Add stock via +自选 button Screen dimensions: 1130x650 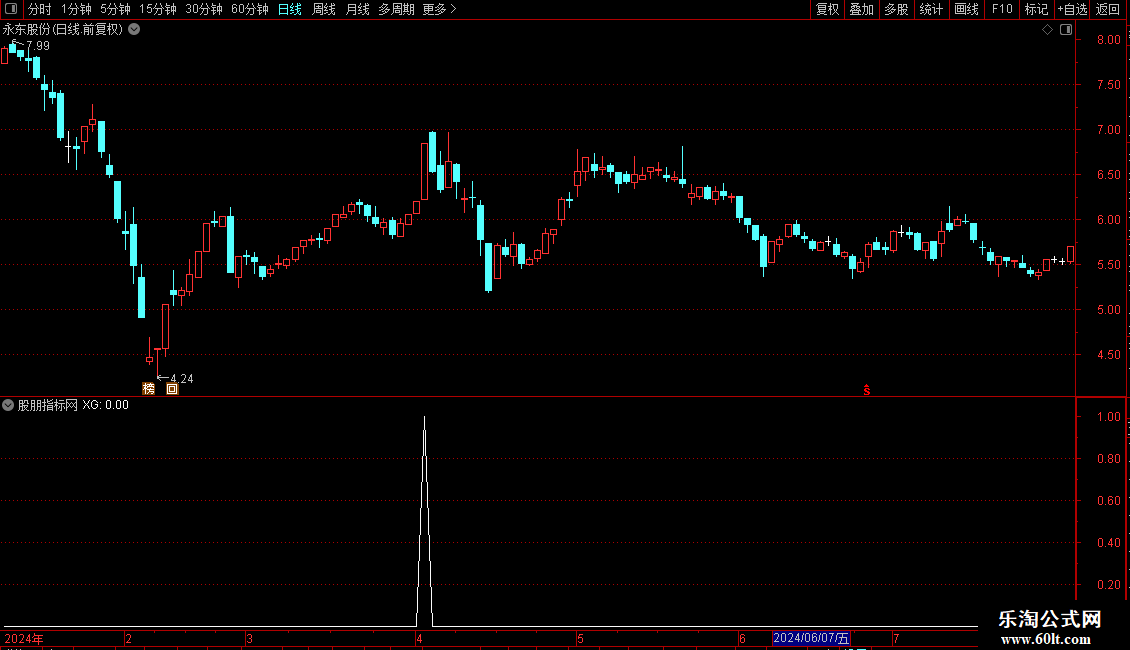pyautogui.click(x=1072, y=9)
